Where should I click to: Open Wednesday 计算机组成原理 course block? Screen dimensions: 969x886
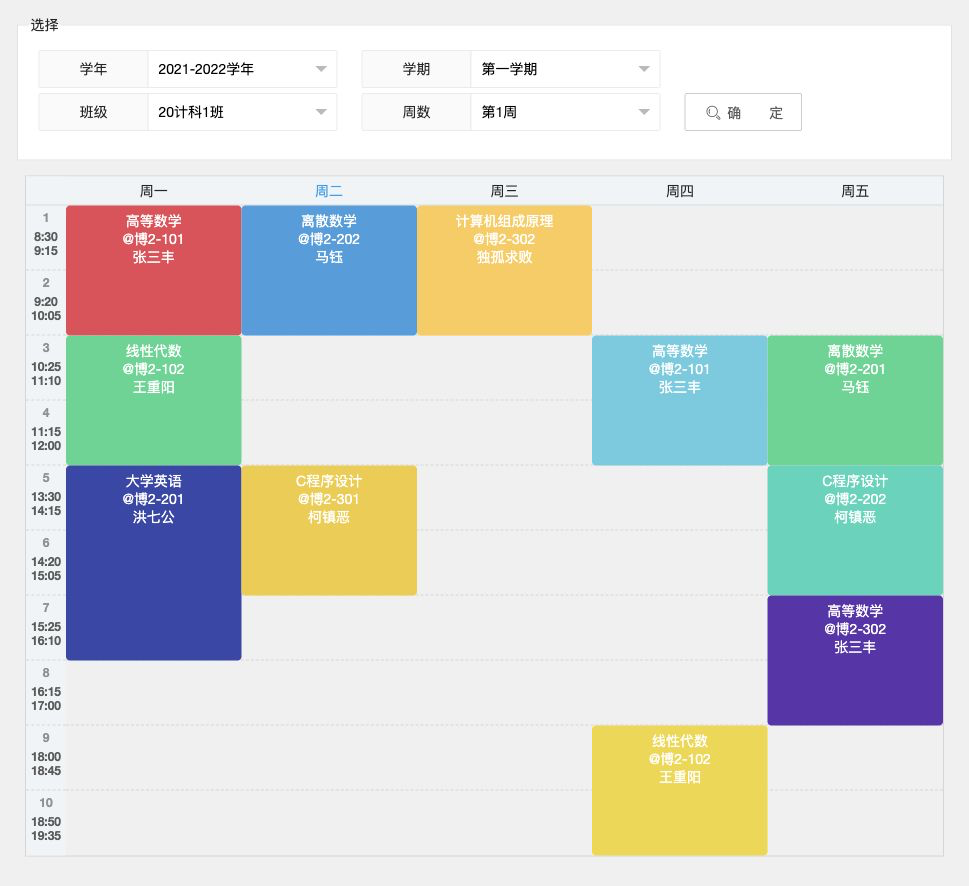504,270
